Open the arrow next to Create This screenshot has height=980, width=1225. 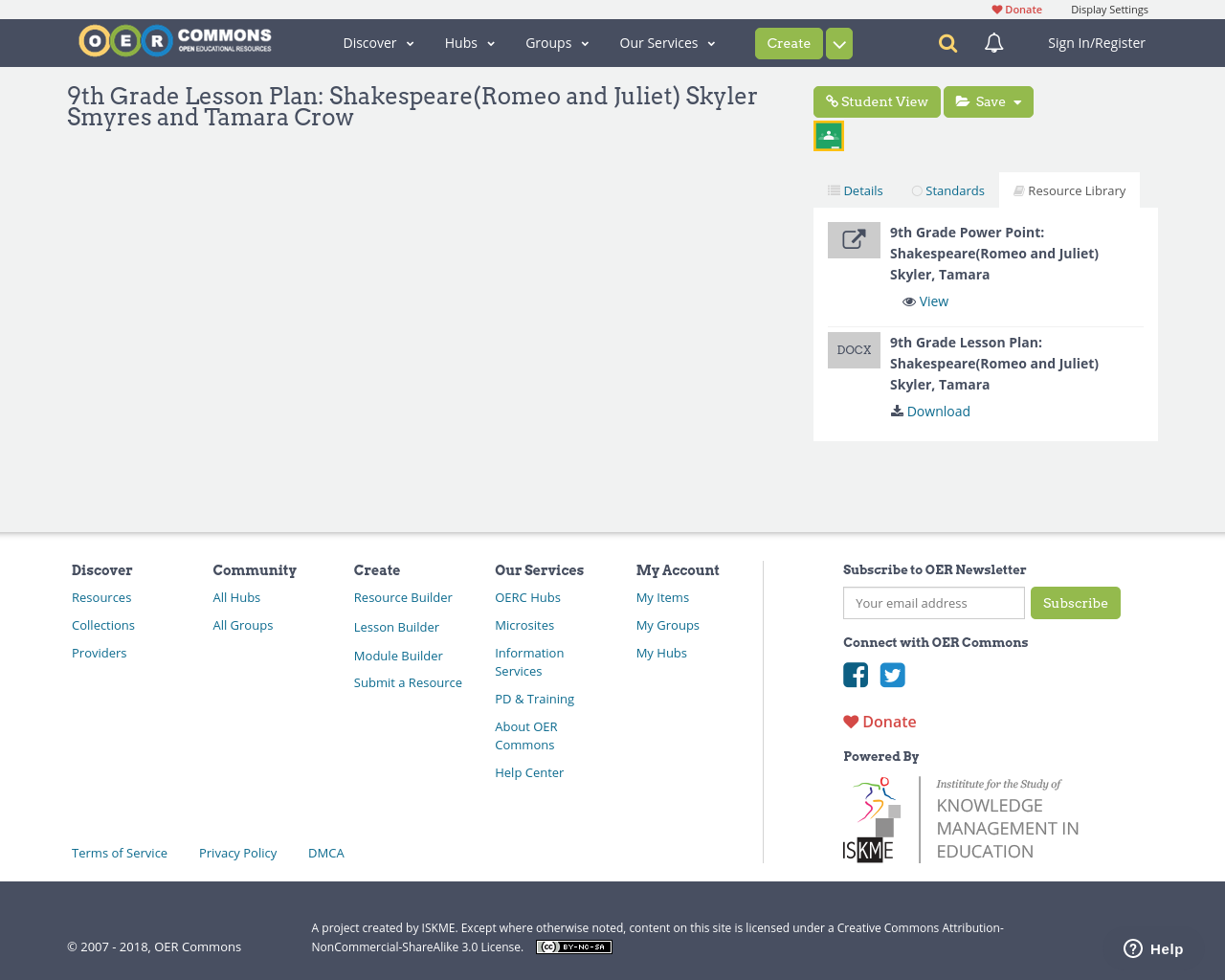coord(839,44)
